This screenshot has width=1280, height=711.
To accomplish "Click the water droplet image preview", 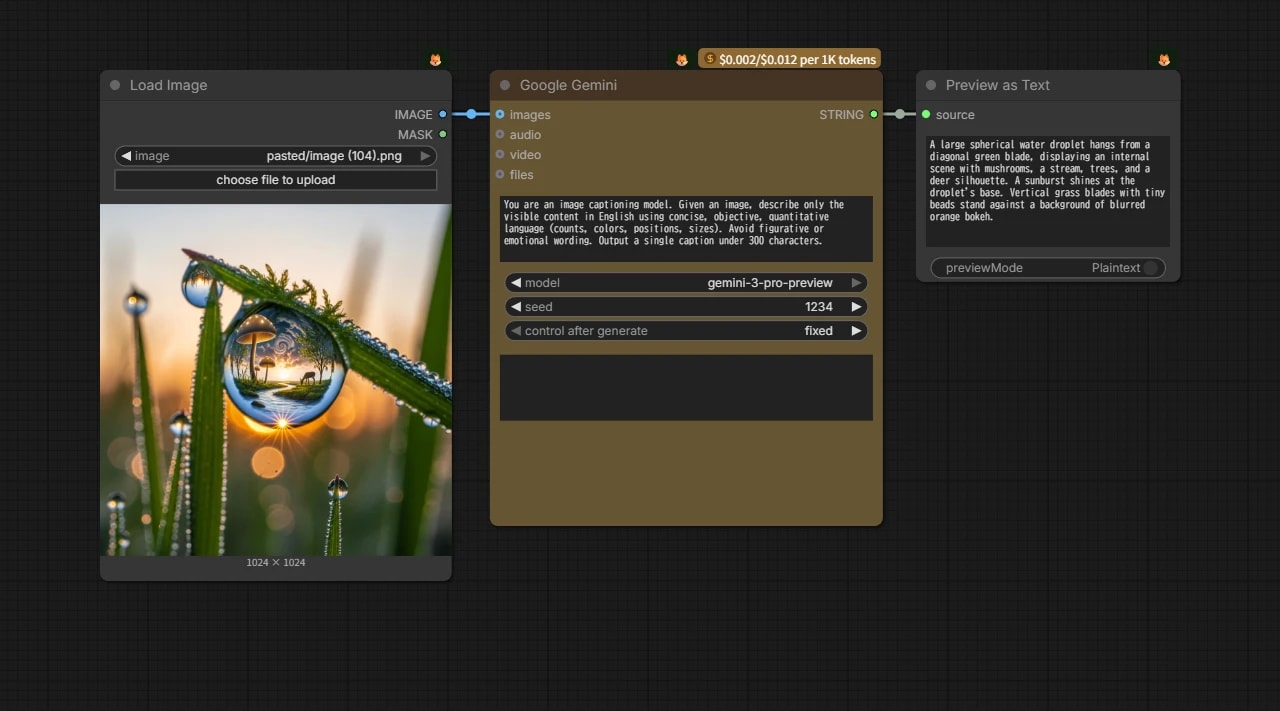I will point(276,380).
